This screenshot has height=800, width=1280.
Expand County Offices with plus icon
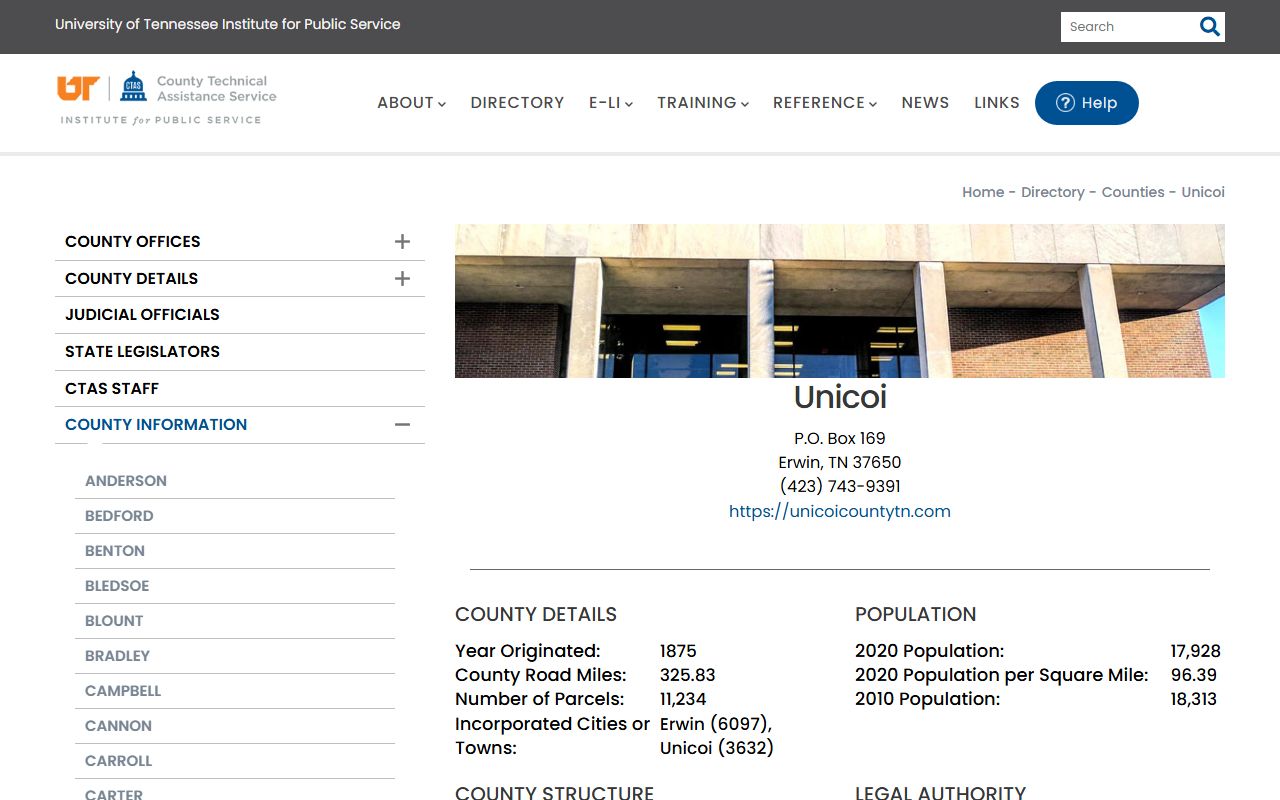(402, 241)
